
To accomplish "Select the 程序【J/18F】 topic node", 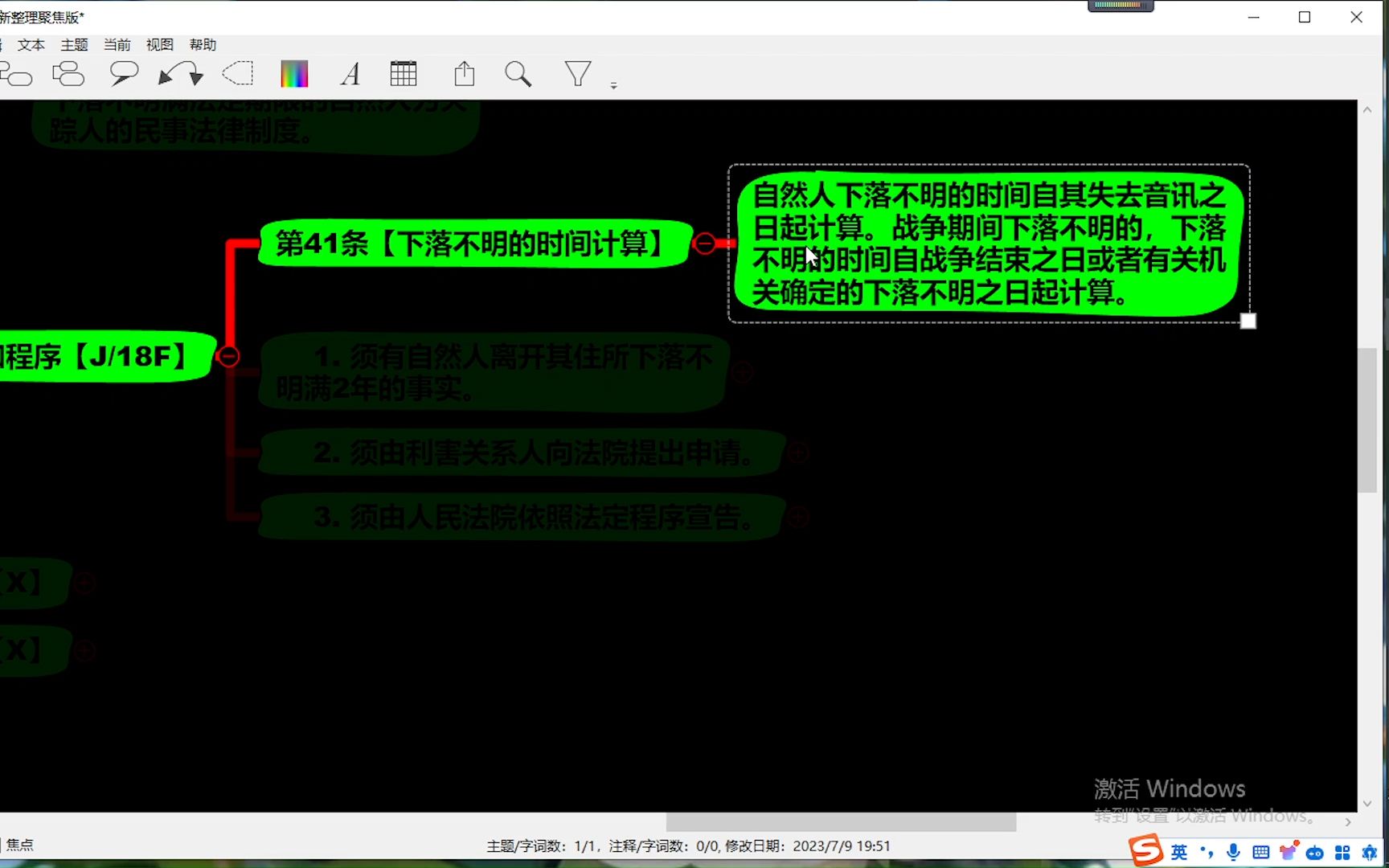I will [107, 356].
